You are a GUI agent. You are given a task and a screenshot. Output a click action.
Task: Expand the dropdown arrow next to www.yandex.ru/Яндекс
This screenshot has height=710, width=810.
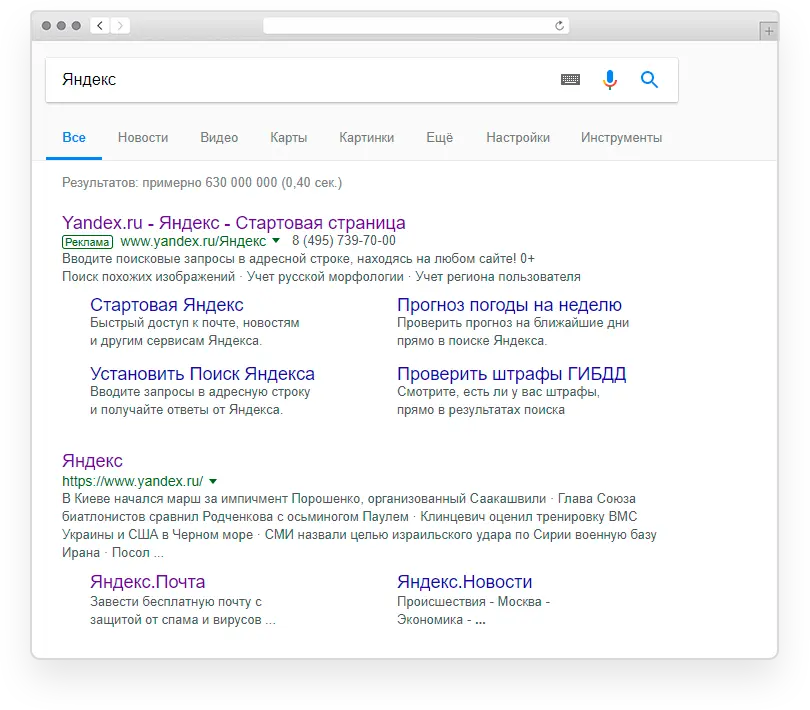(276, 240)
